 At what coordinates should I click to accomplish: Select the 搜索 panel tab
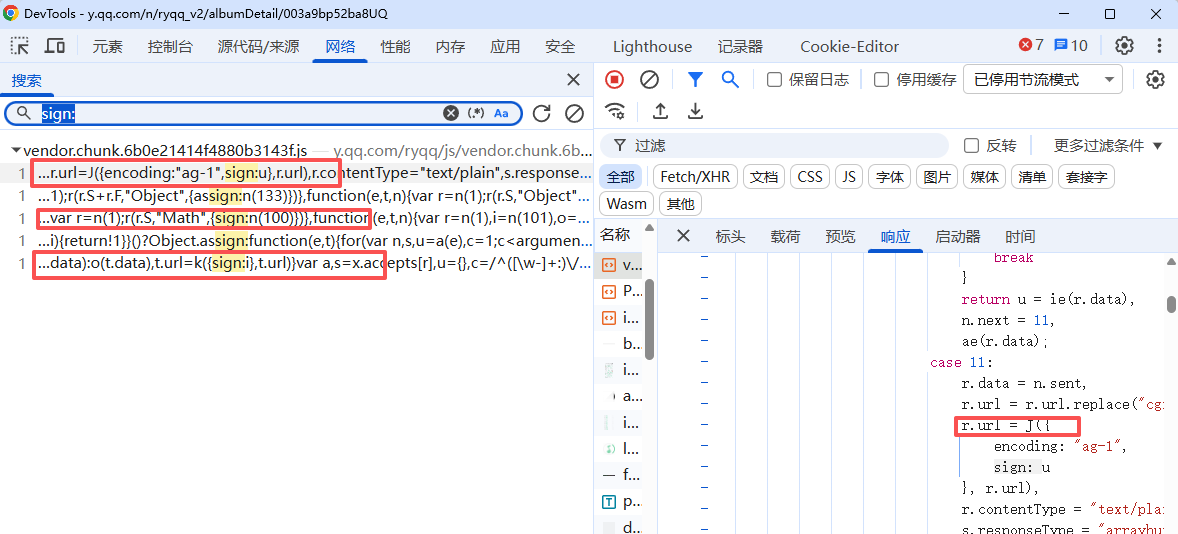(x=26, y=80)
